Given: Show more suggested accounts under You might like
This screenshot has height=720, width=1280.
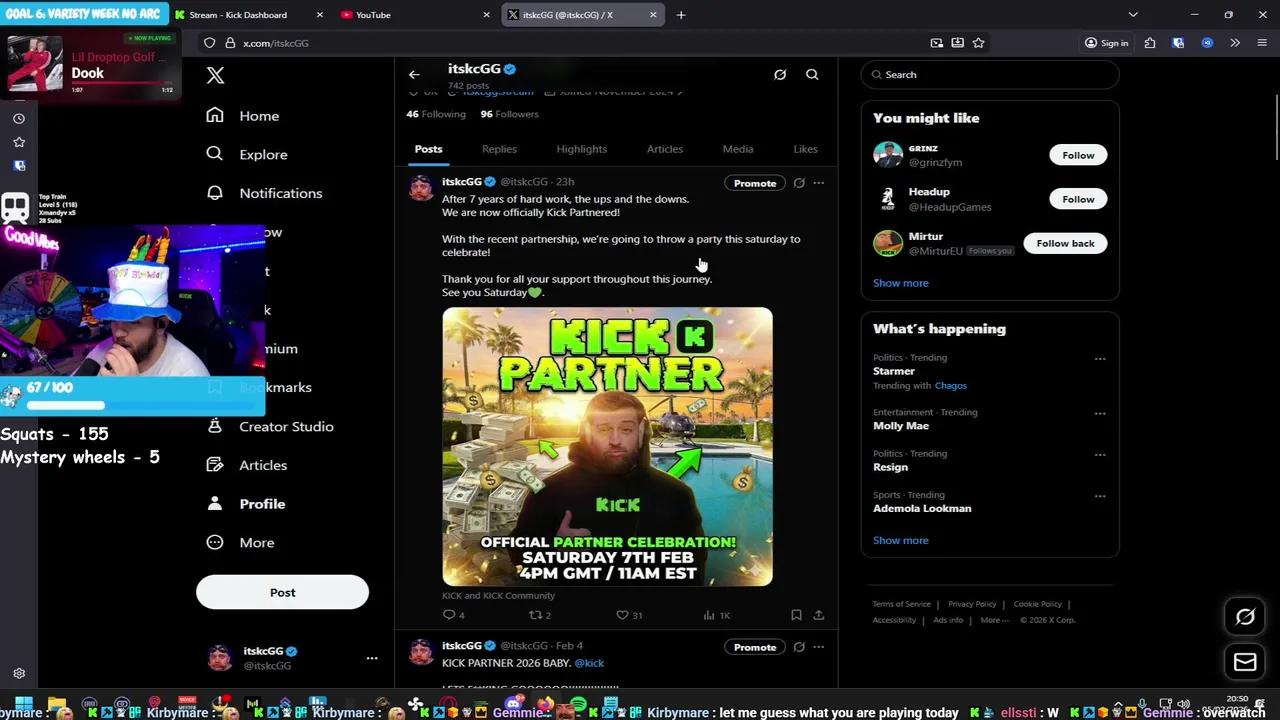Looking at the screenshot, I should [x=900, y=283].
